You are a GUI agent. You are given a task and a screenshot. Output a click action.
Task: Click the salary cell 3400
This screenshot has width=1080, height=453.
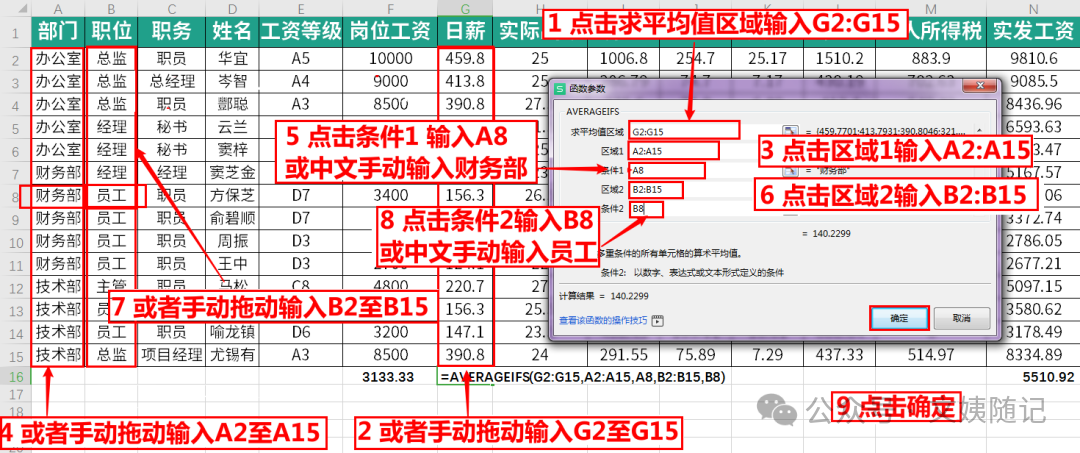point(390,196)
